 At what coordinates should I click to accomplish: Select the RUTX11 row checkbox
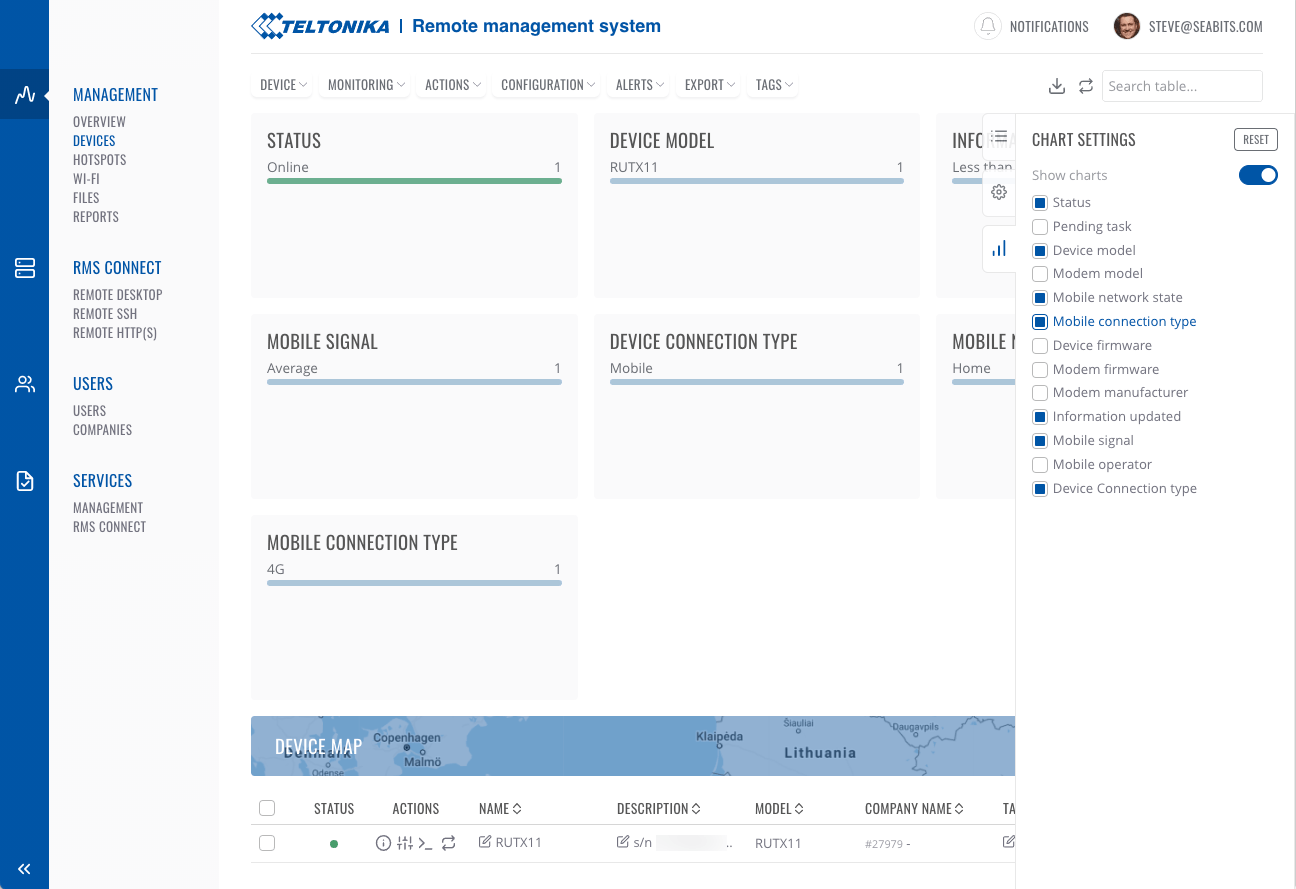267,843
